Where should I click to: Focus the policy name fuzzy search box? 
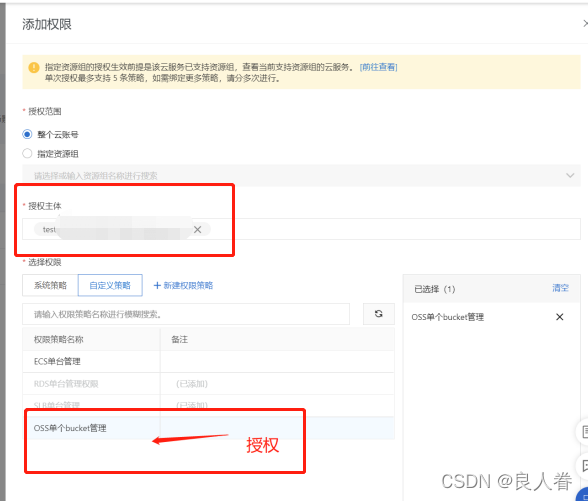[186, 314]
